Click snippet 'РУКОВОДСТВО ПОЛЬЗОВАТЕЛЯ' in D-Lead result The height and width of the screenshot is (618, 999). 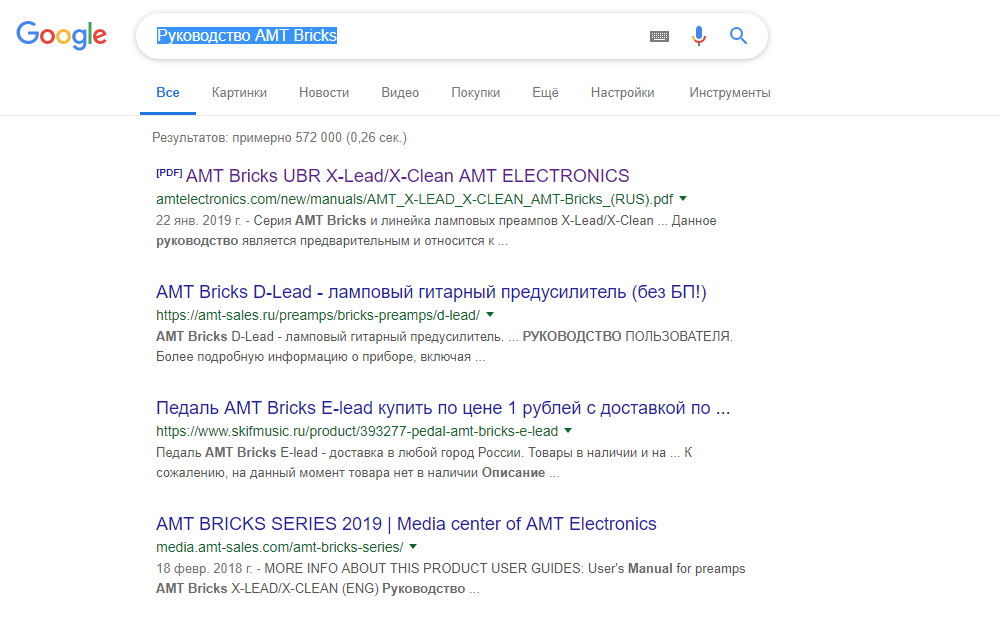(628, 336)
